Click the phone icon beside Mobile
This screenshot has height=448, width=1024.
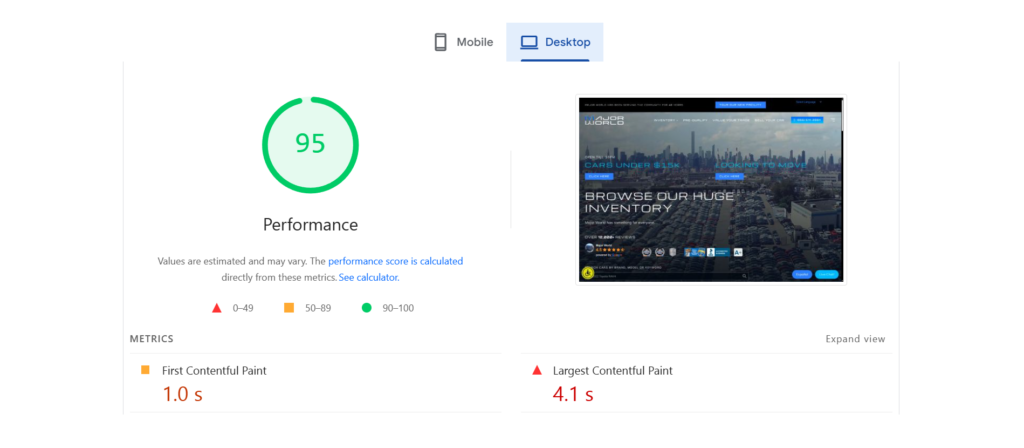coord(439,42)
